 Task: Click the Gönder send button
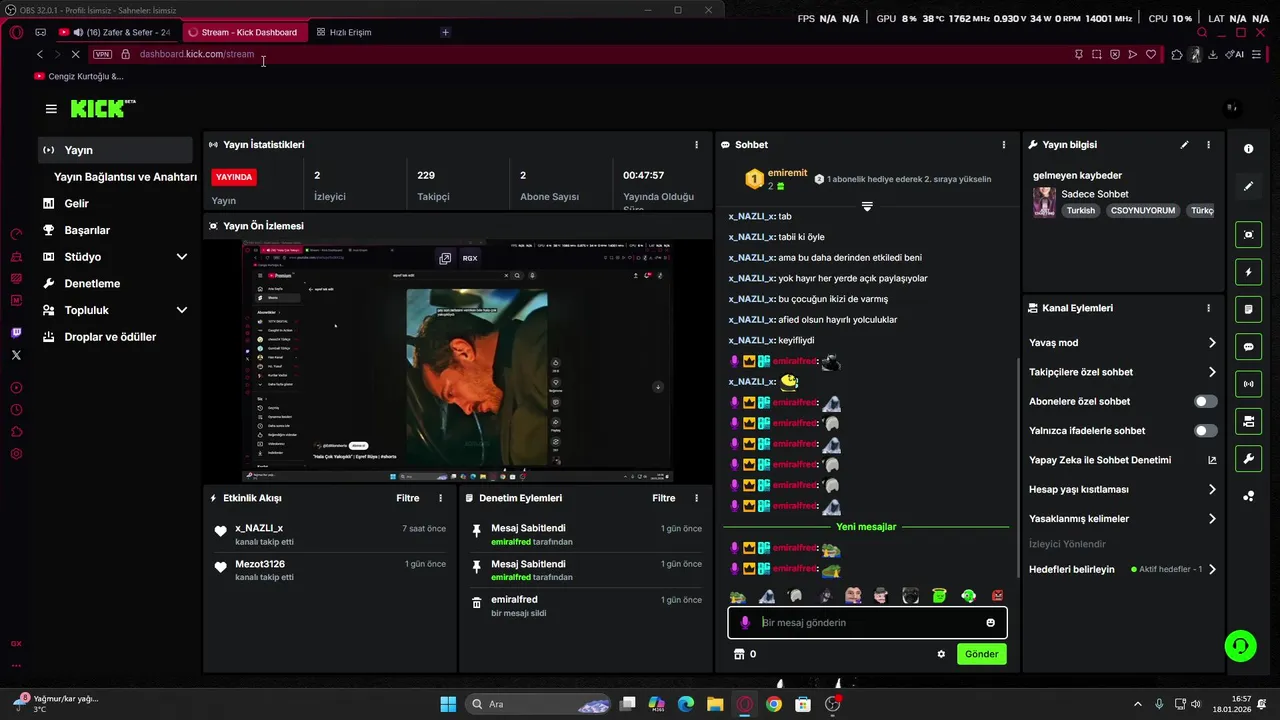(981, 654)
